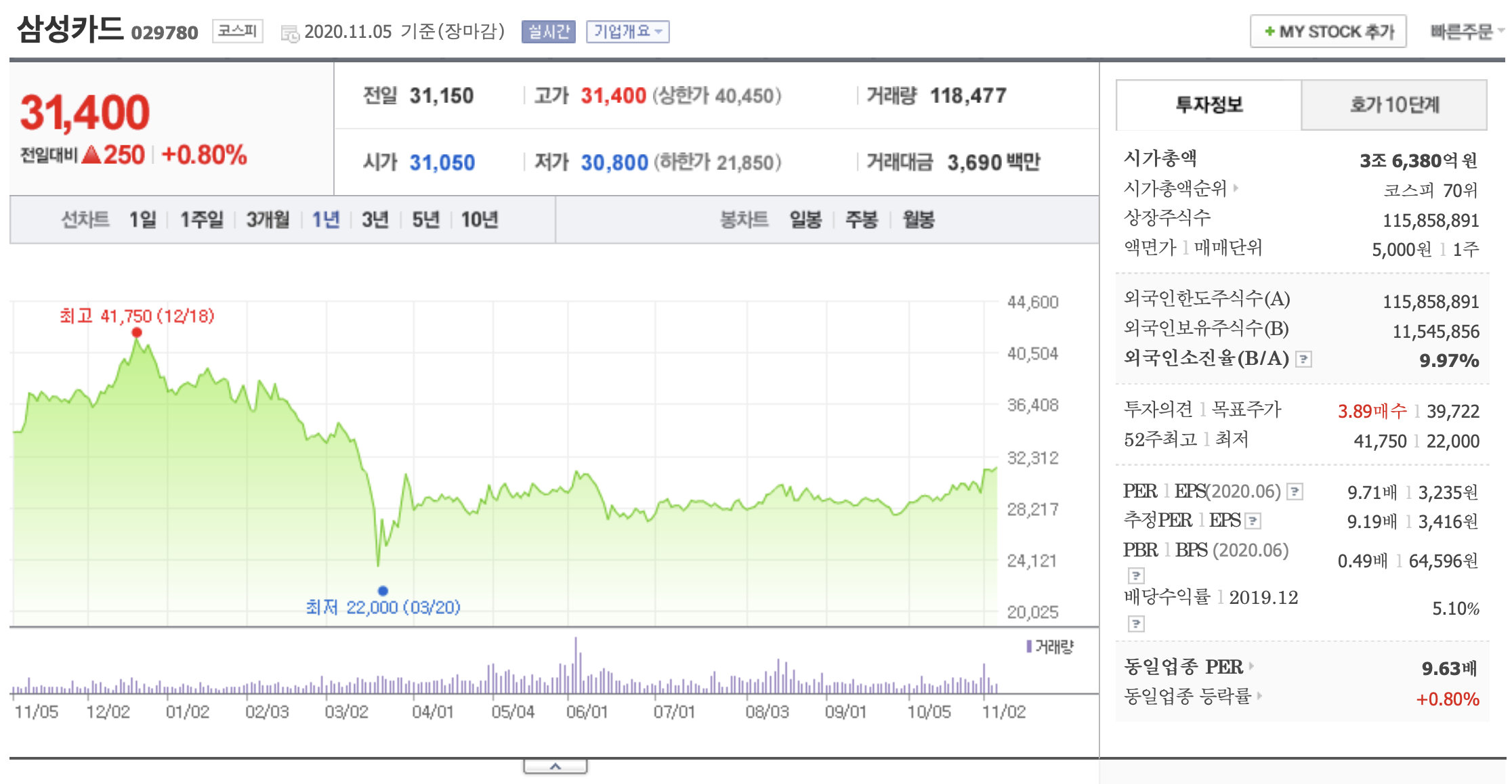Click question mark icon next to PER EPS(2020.06)
Viewport: 1512px width, 784px height.
[x=1295, y=492]
